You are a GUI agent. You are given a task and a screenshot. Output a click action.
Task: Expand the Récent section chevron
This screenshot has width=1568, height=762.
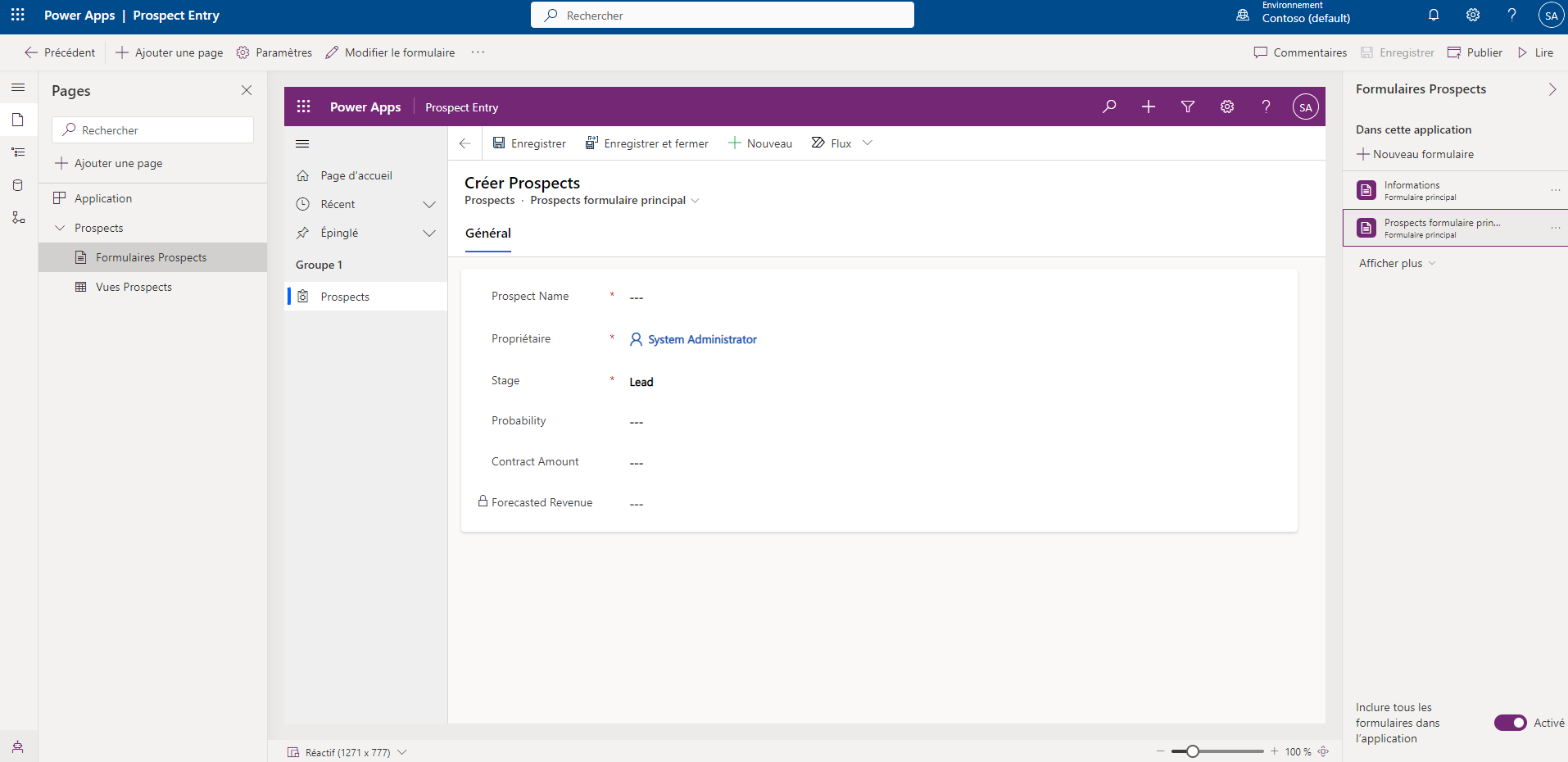coord(429,204)
